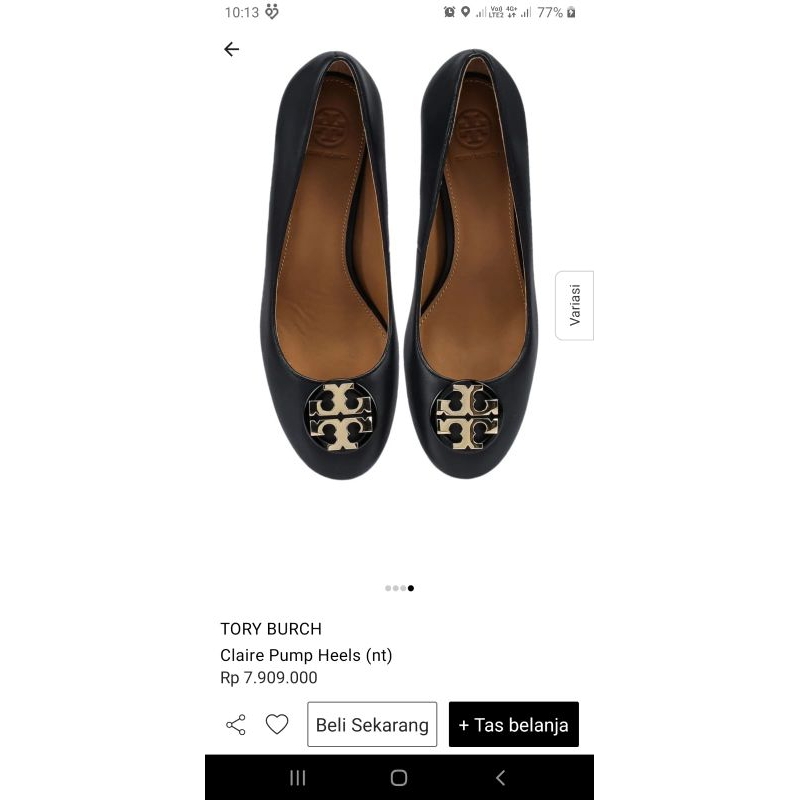Tap the active fourth image dot
Viewport: 800px width, 800px height.
(410, 588)
